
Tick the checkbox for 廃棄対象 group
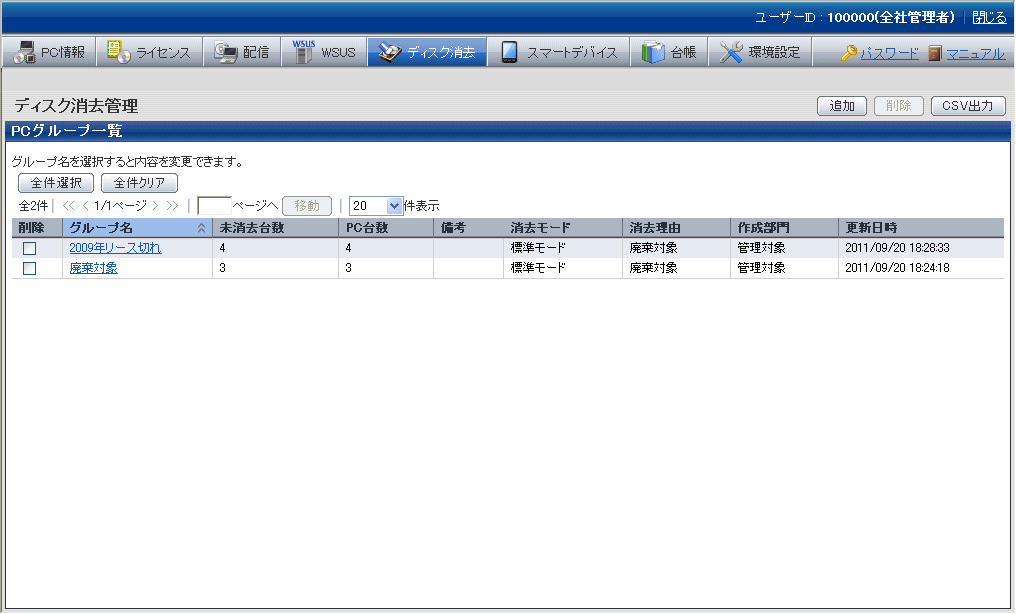pos(30,268)
